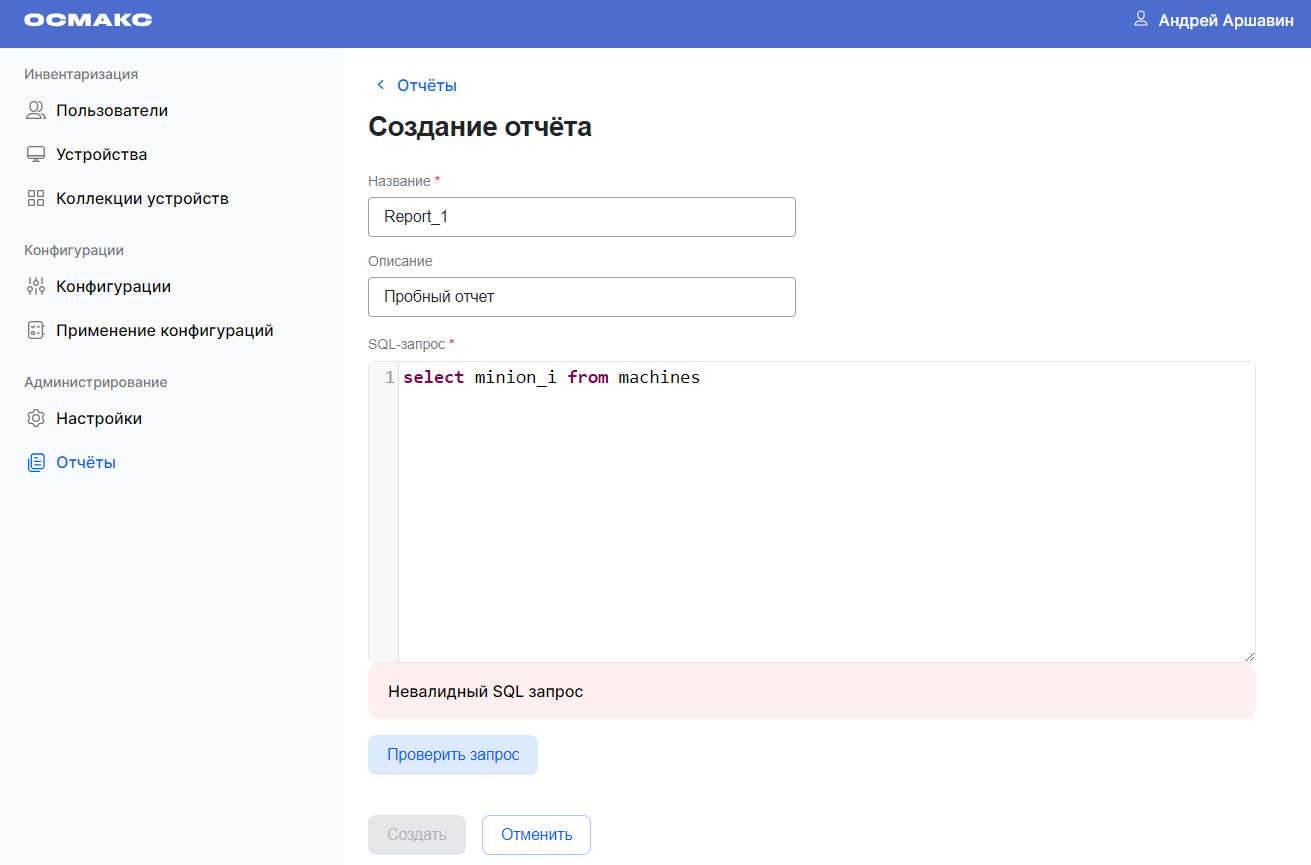Go to Коллекции устройств page
The height and width of the screenshot is (865, 1311).
pyautogui.click(x=142, y=199)
